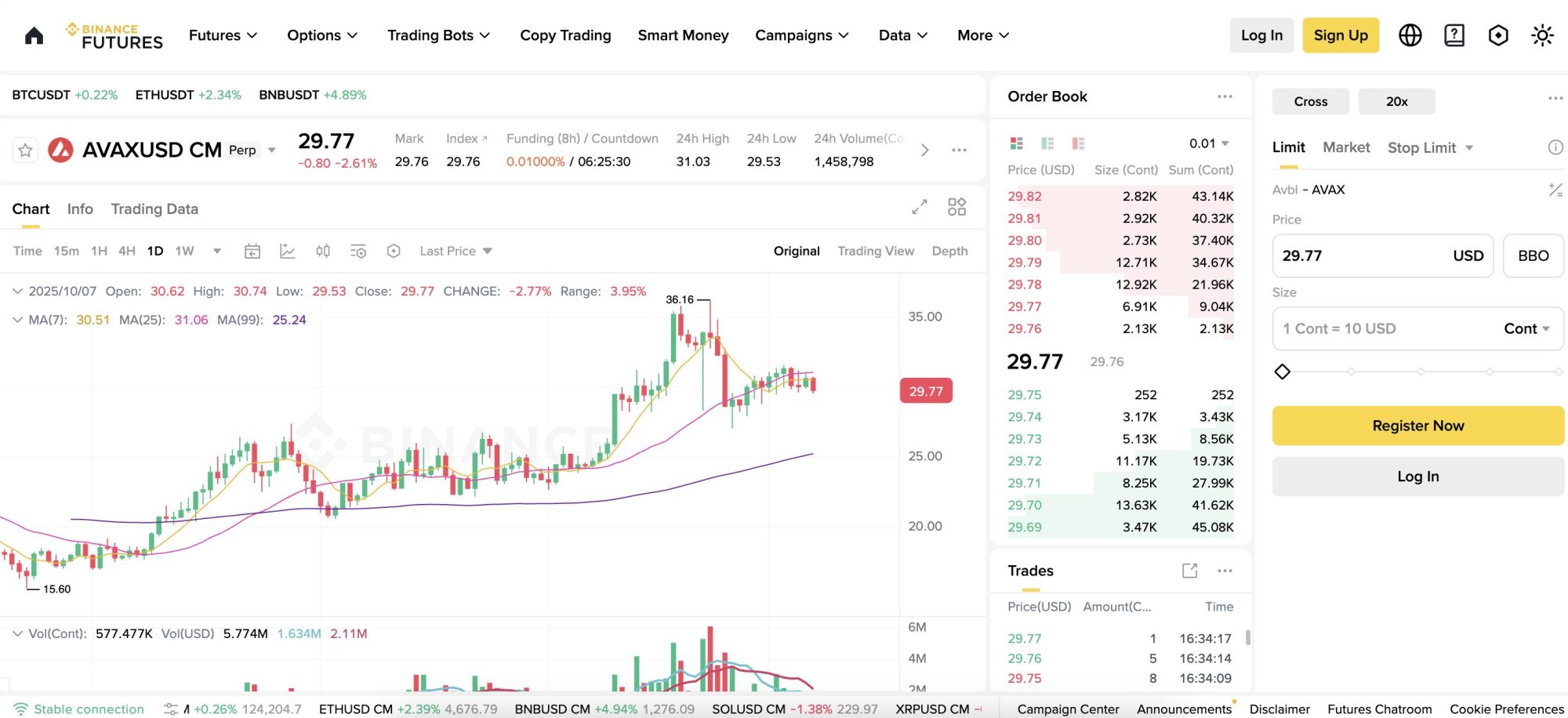Select the chart target point icon
This screenshot has width=1568, height=718.
pyautogui.click(x=394, y=251)
